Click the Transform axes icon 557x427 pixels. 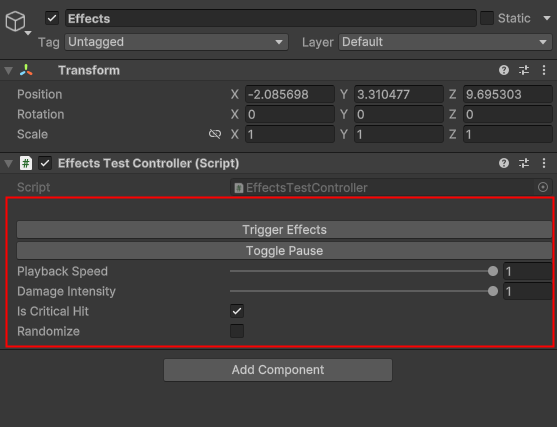[26, 70]
